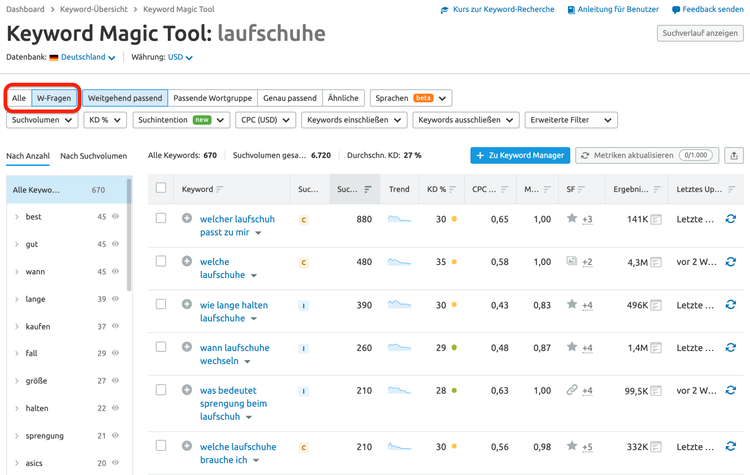Open Kurs zur Keyword-Recherche link

tap(497, 9)
